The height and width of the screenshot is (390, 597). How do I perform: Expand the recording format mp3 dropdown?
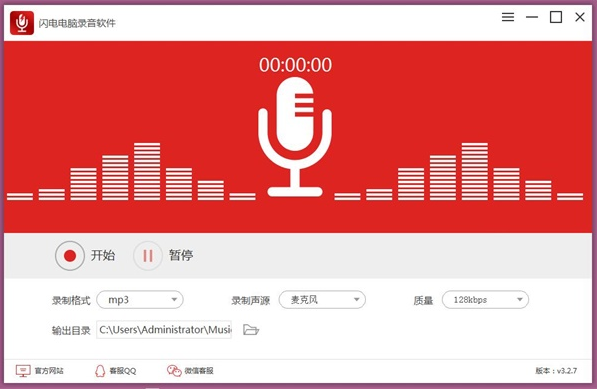140,300
